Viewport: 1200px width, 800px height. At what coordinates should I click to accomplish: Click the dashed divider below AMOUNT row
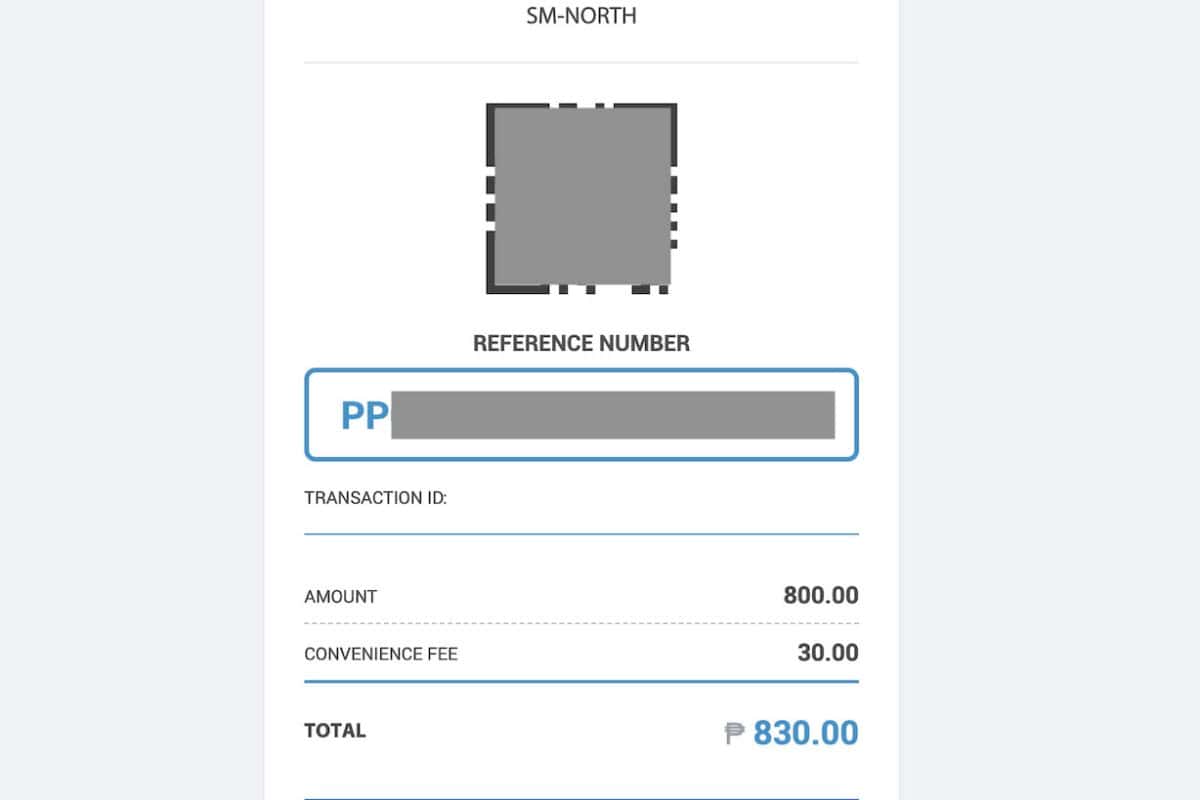581,624
